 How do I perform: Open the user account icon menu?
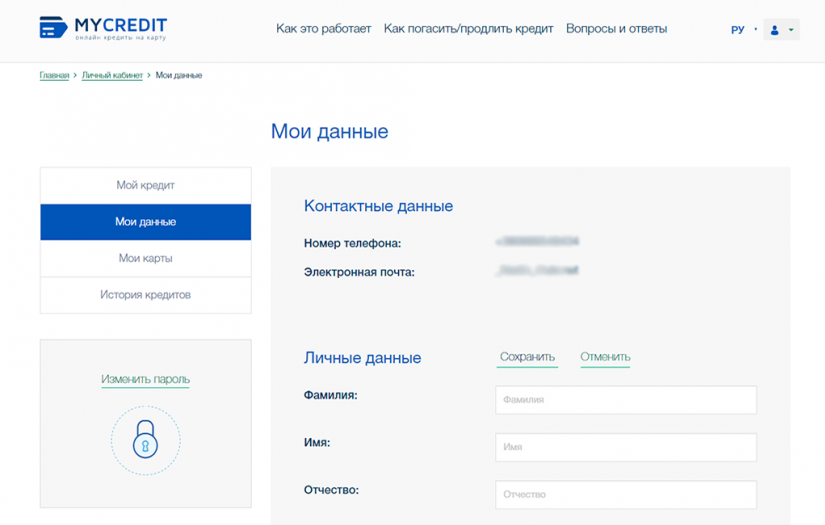774,31
